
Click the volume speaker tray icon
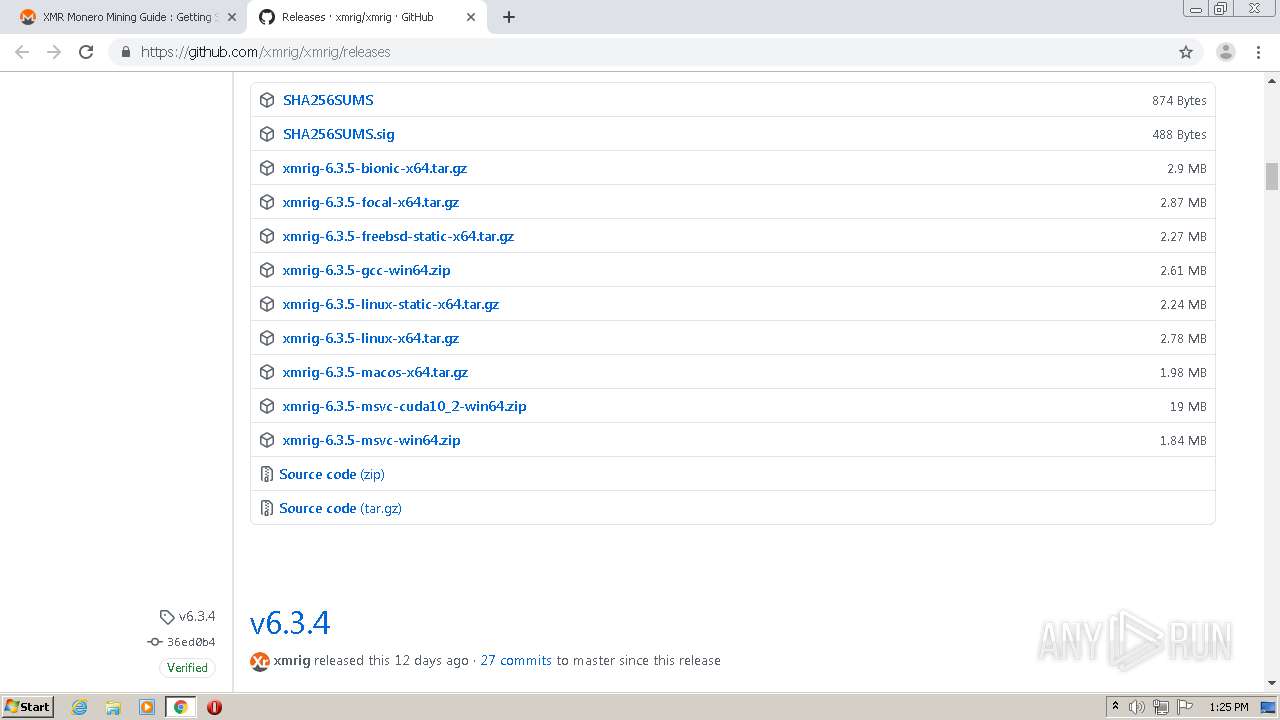(1137, 707)
